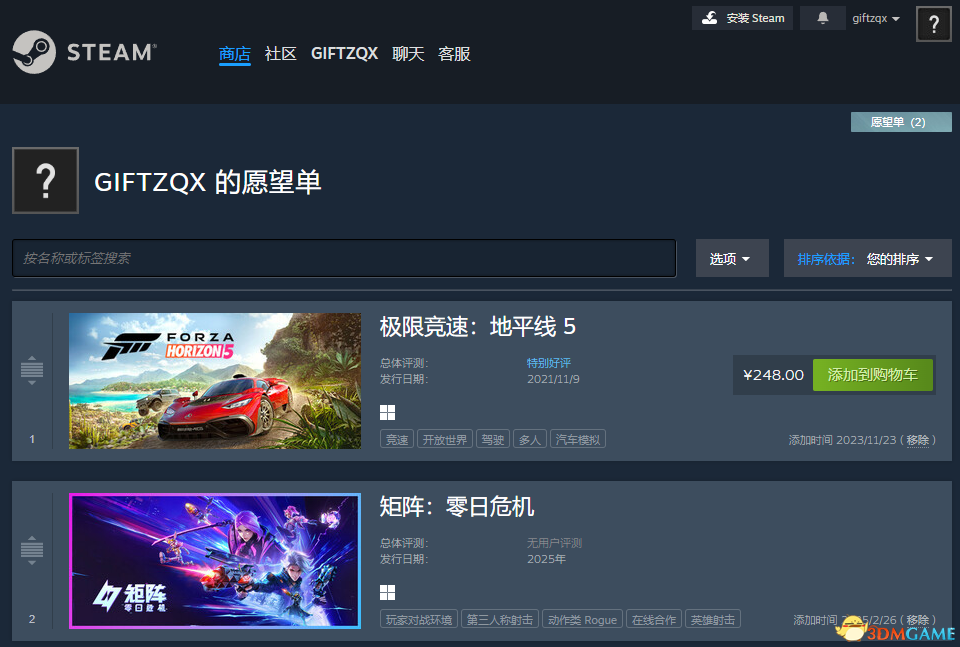This screenshot has height=647, width=960.
Task: Click the 汽车模拟 tag
Action: click(x=577, y=439)
